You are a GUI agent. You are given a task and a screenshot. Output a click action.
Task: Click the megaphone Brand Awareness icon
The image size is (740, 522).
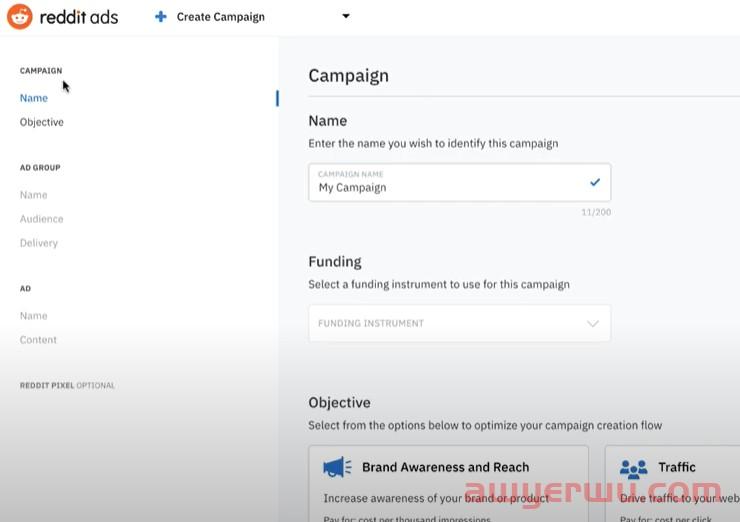(x=338, y=467)
